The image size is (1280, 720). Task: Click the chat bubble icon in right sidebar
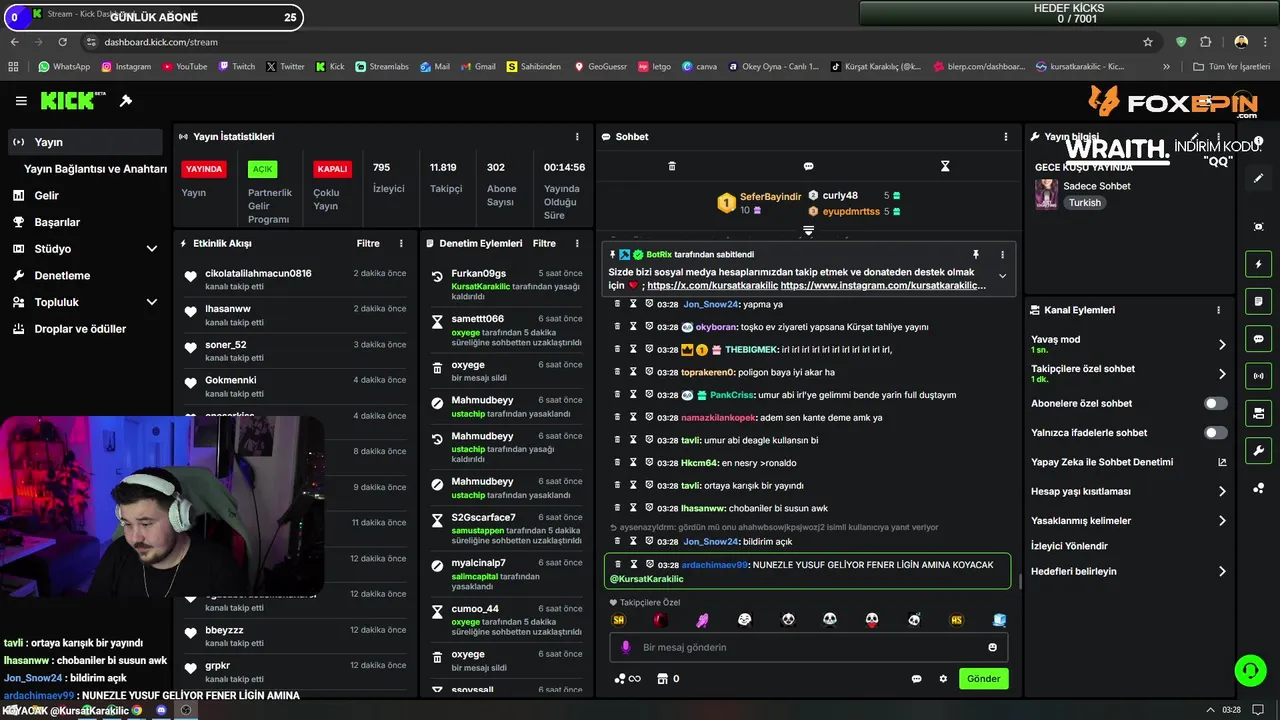[x=1258, y=338]
